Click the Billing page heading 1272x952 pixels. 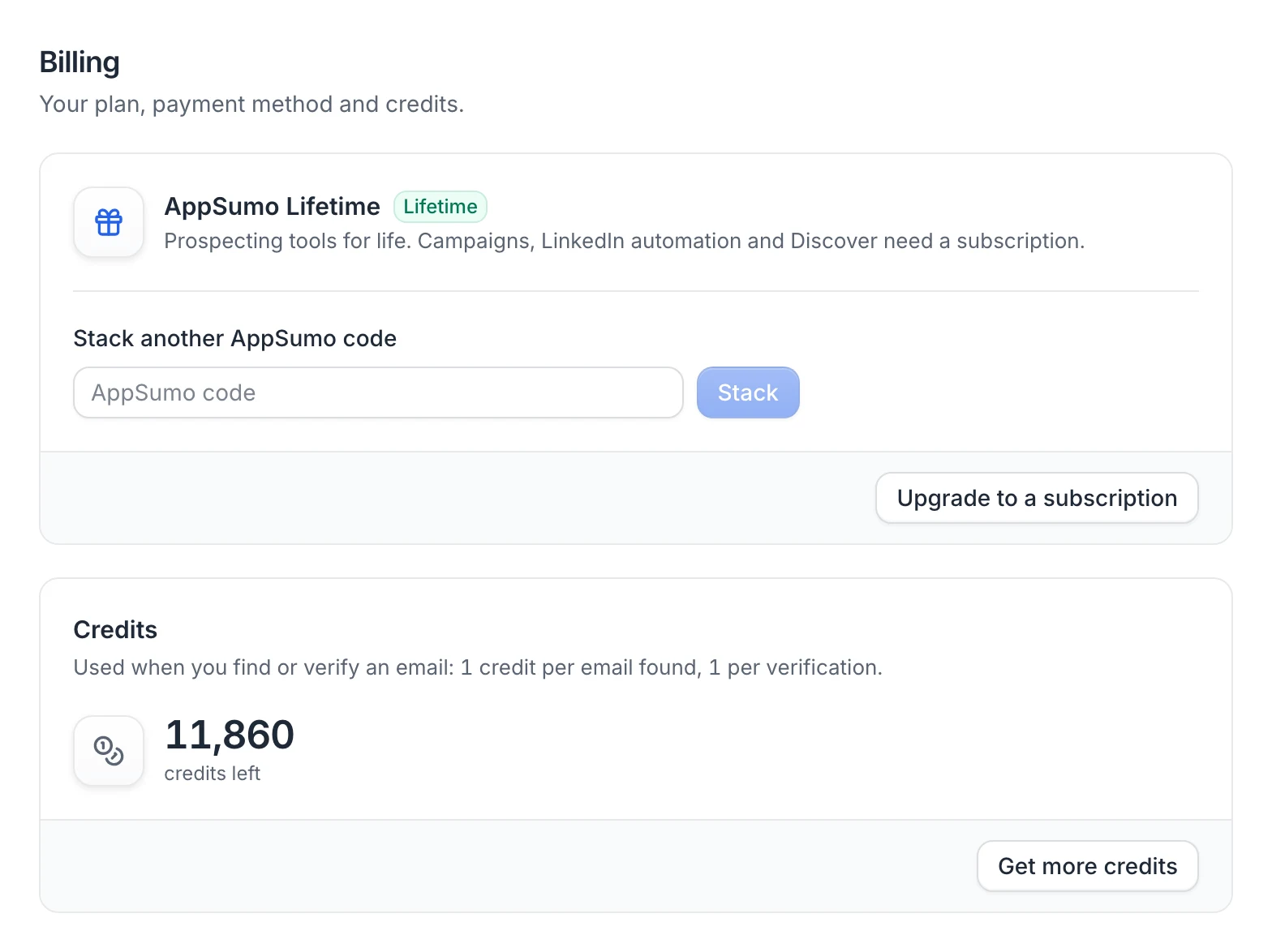click(x=79, y=62)
